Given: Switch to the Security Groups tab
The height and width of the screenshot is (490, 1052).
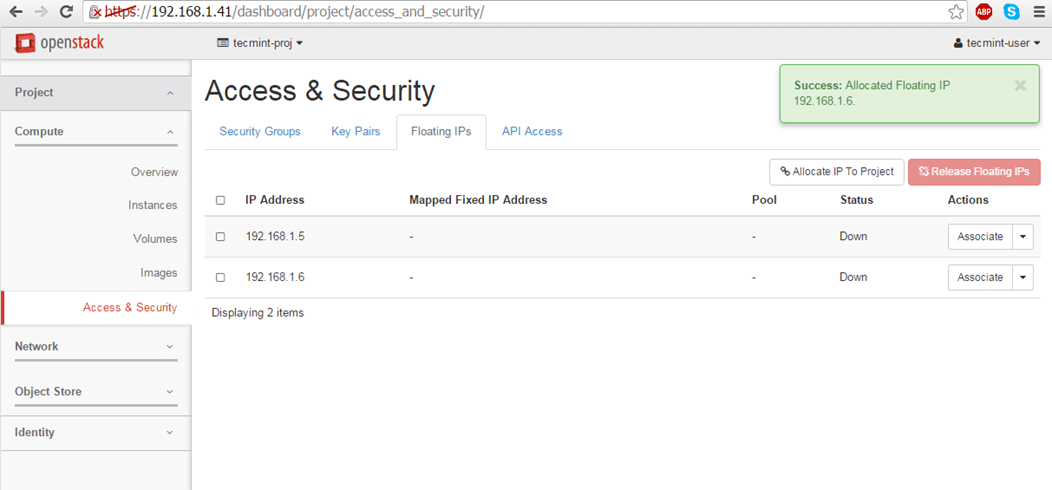Looking at the screenshot, I should click(260, 132).
